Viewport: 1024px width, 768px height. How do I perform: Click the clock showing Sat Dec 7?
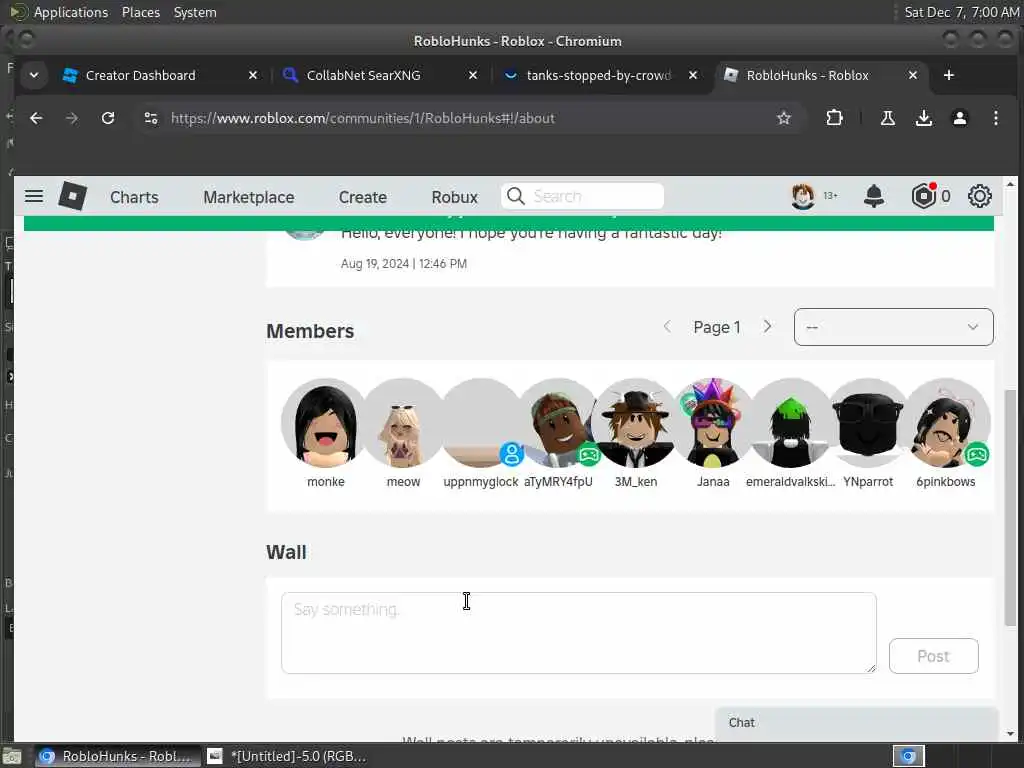coord(961,12)
